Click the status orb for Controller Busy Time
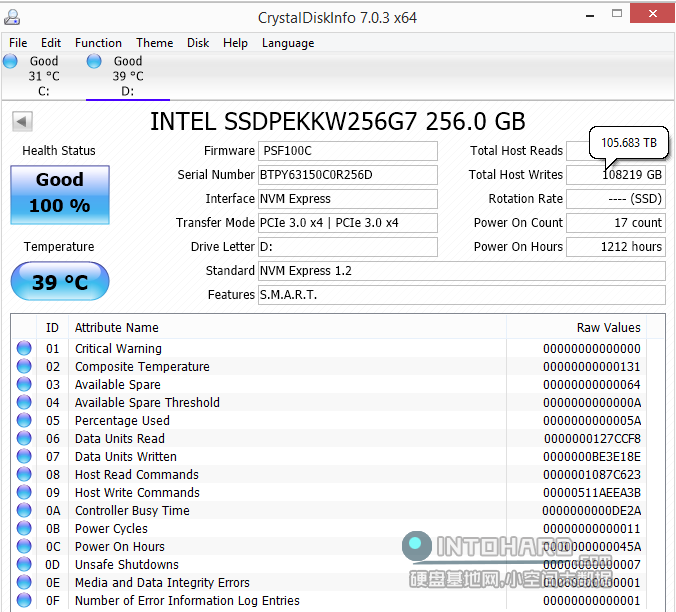This screenshot has width=676, height=612. click(24, 510)
